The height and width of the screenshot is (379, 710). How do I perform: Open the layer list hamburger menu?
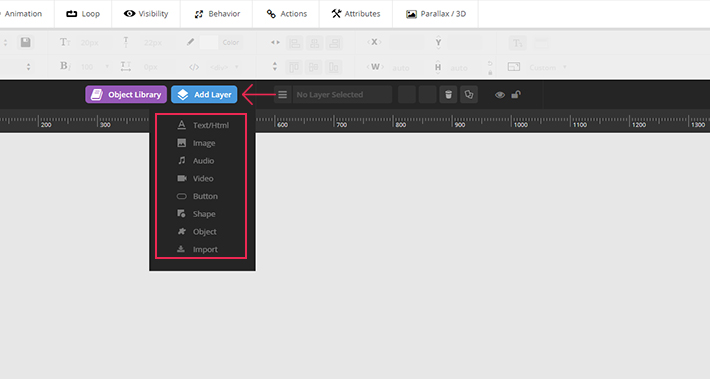(x=283, y=95)
